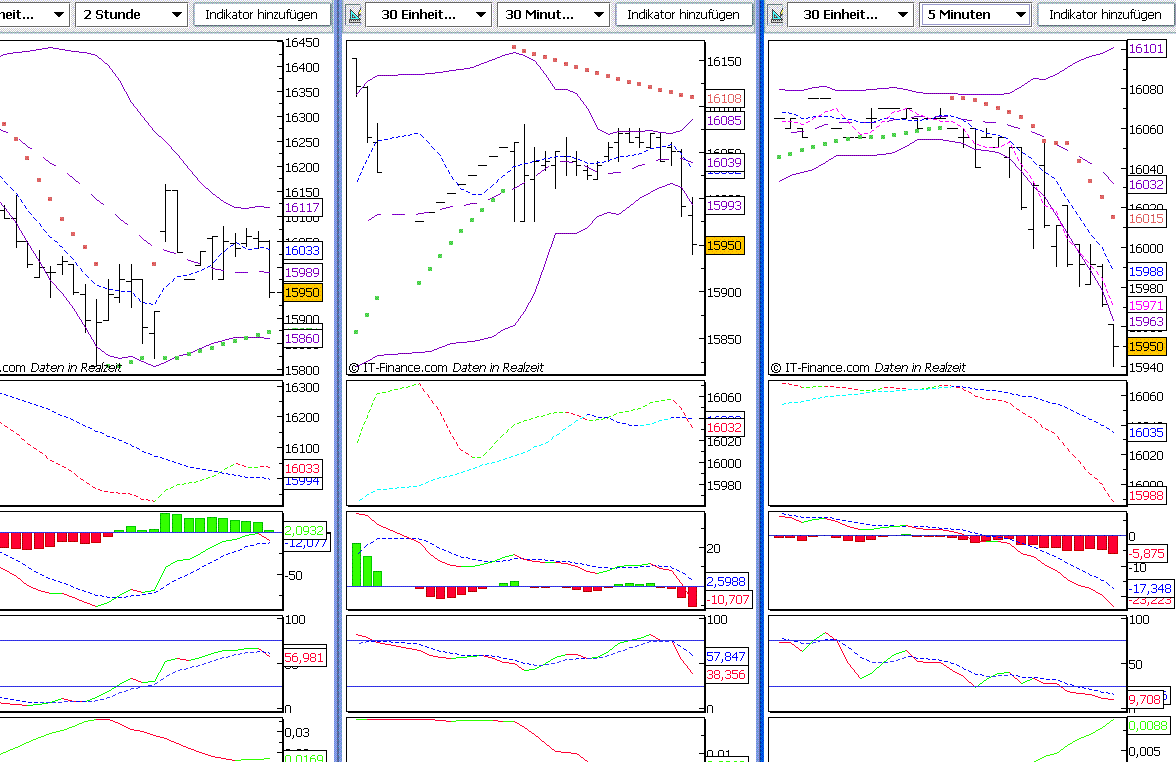Select the 16039 price label in the 30-minute chart
The height and width of the screenshot is (762, 1176).
[x=724, y=162]
